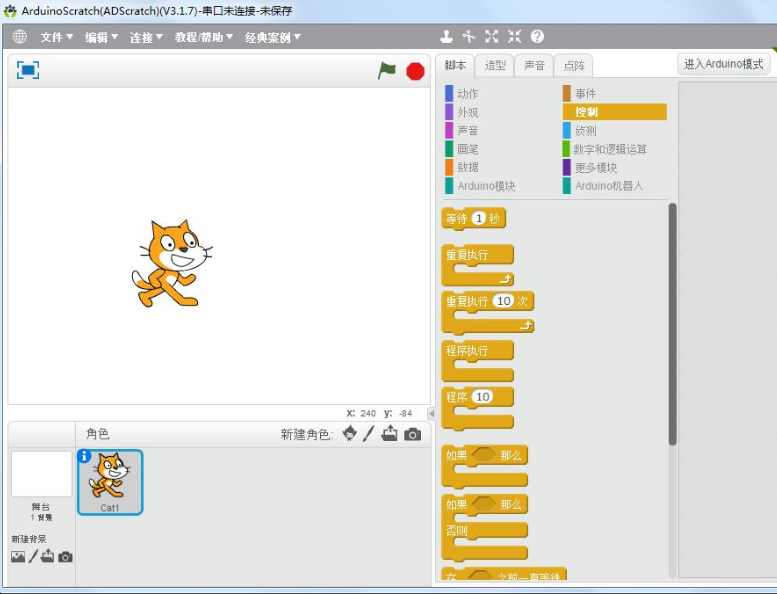Switch stage to full-screen presentation mode

[28, 70]
